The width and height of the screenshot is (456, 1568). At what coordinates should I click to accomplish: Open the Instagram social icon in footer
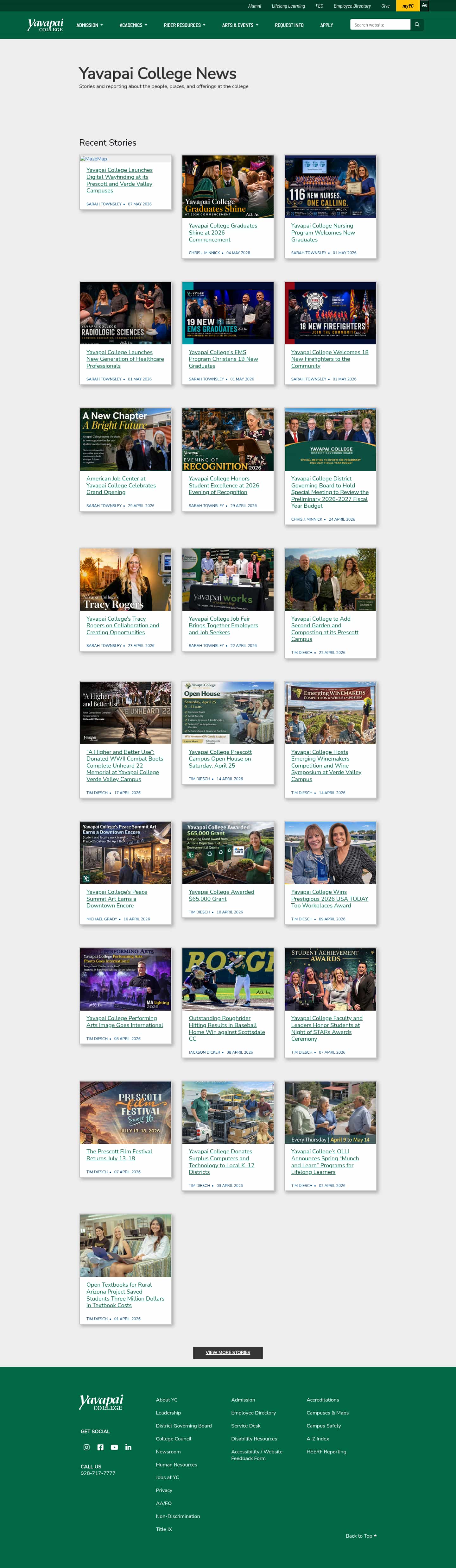coord(86,1447)
